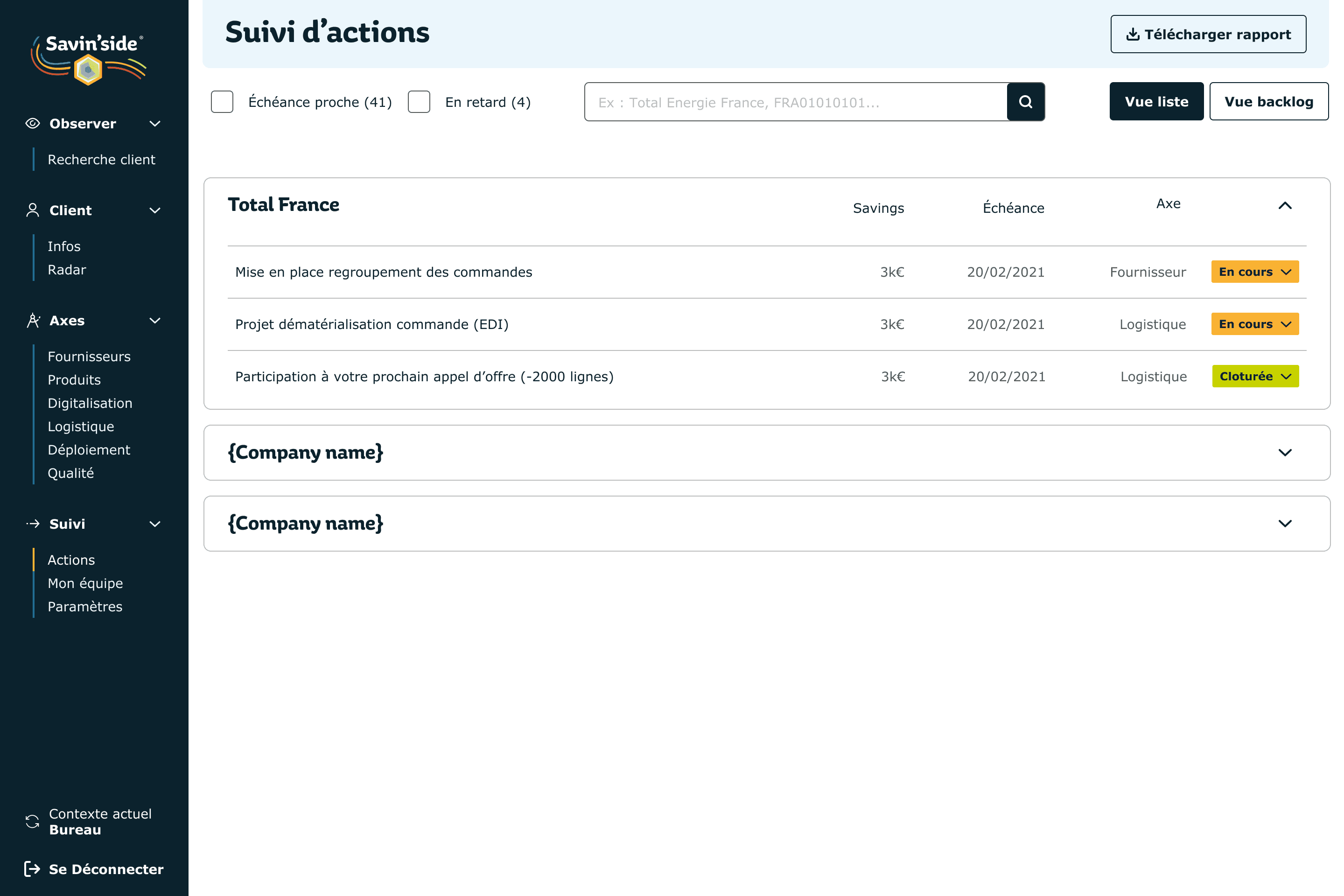Expand the first {Company name} panel

pos(1285,453)
